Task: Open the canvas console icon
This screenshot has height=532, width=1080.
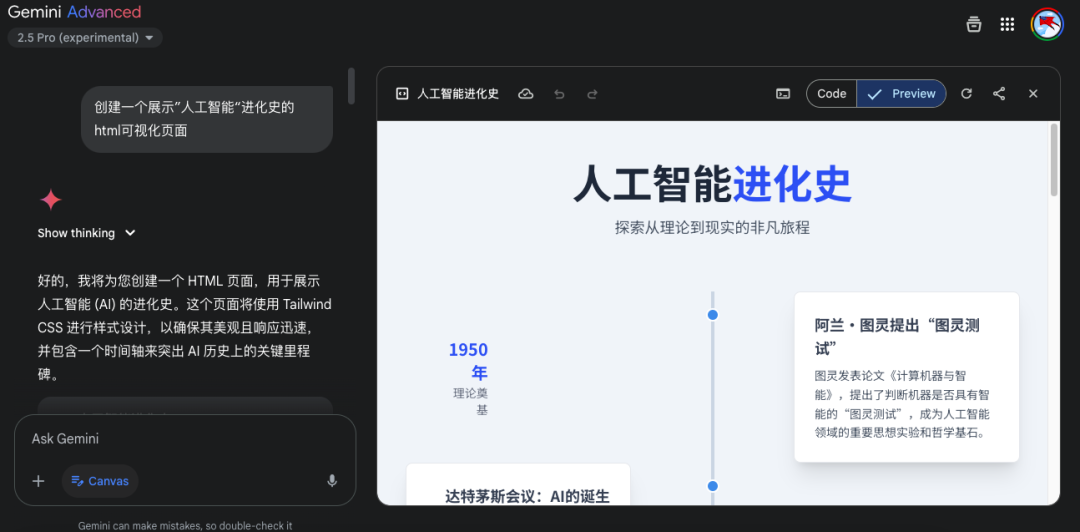Action: click(782, 94)
